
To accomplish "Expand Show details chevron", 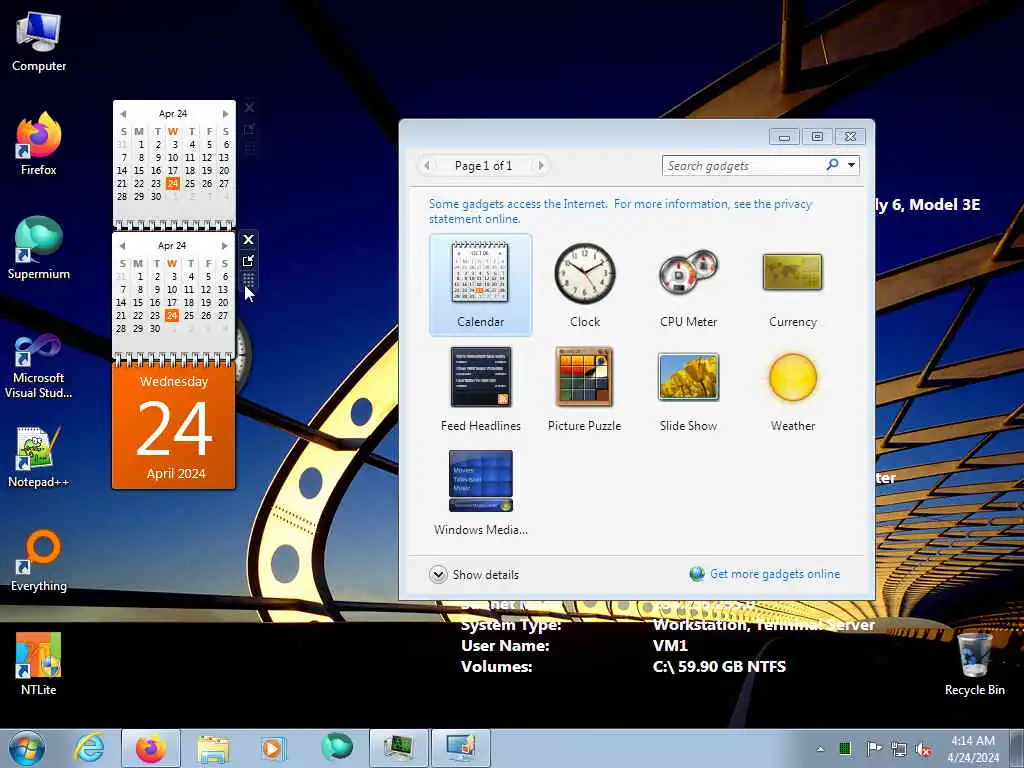I will (x=438, y=575).
